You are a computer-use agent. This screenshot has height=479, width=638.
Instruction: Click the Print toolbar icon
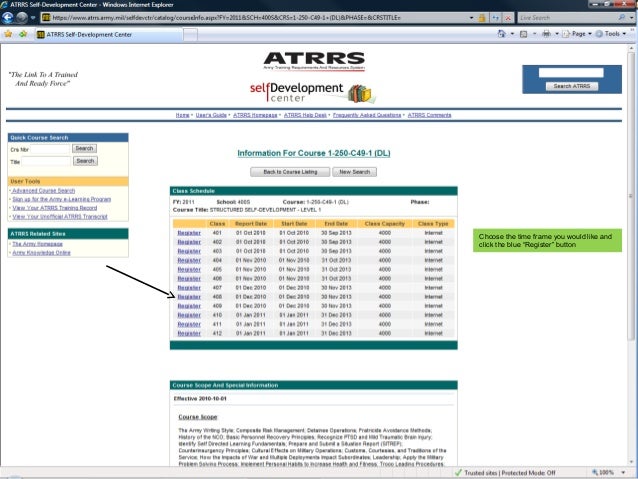(546, 34)
